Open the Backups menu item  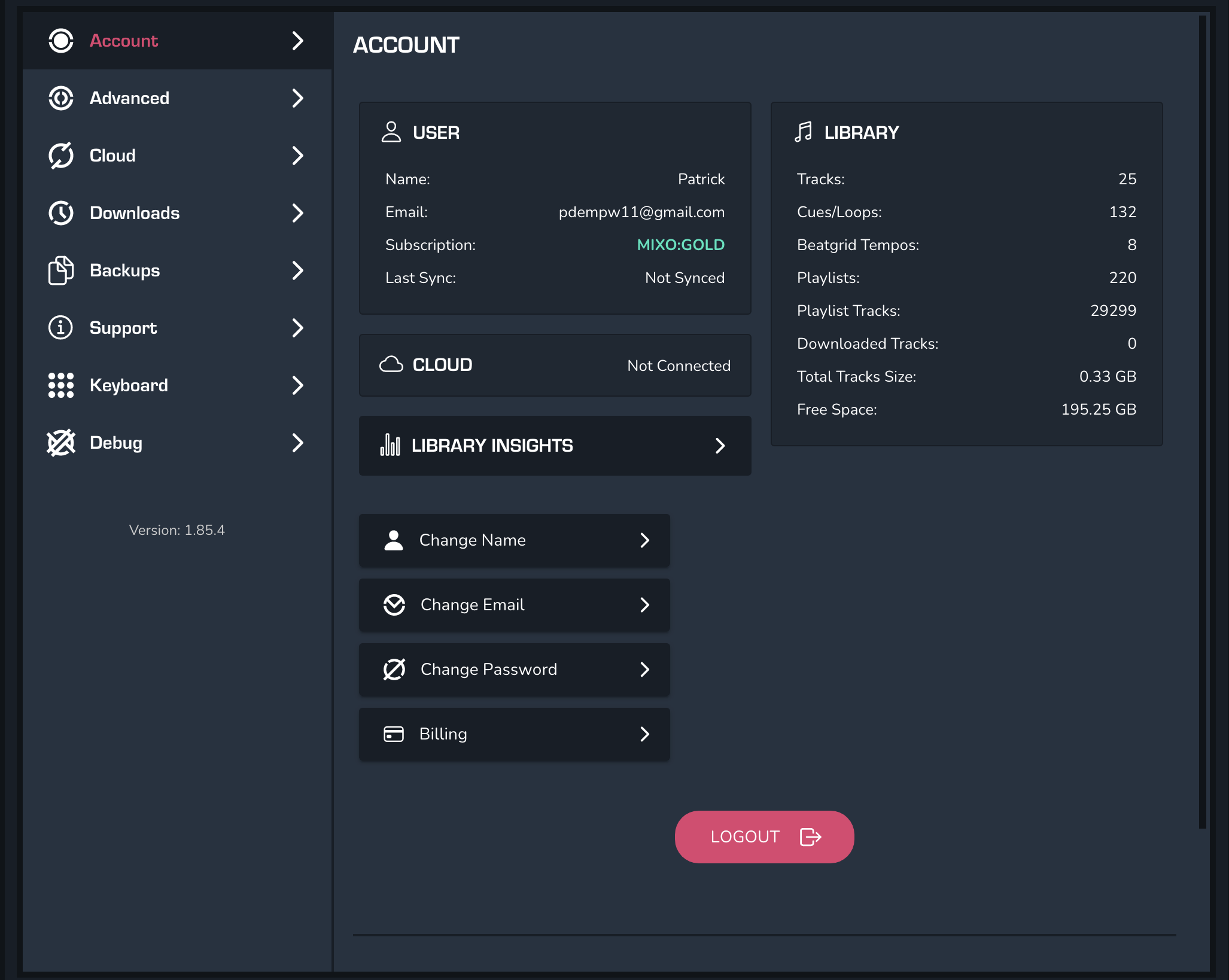click(x=124, y=270)
